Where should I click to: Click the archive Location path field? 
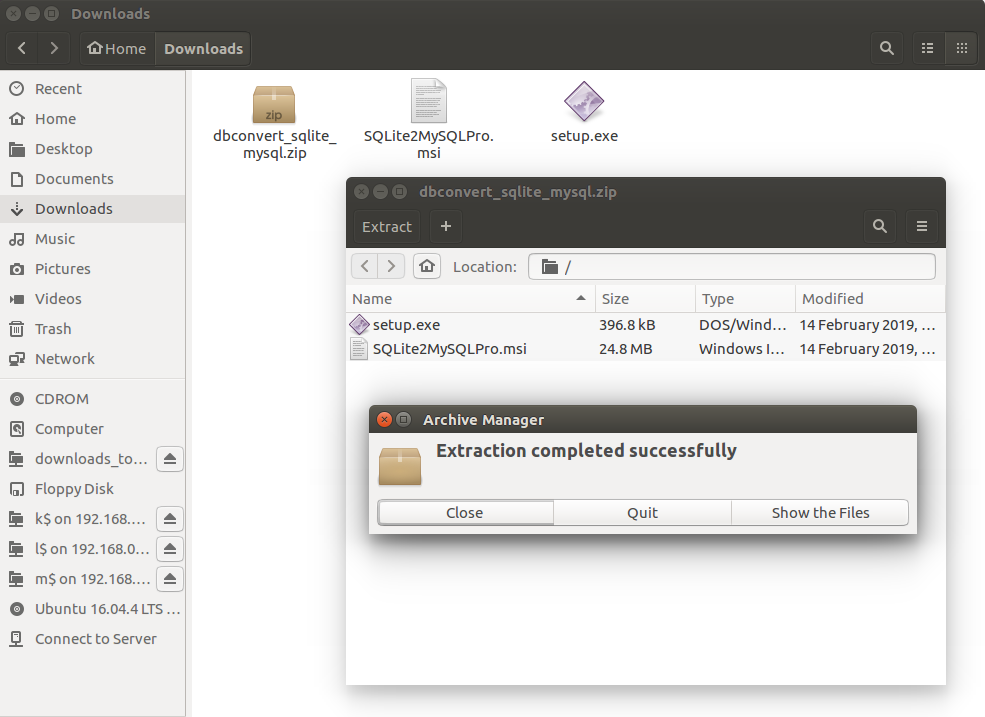pos(732,267)
